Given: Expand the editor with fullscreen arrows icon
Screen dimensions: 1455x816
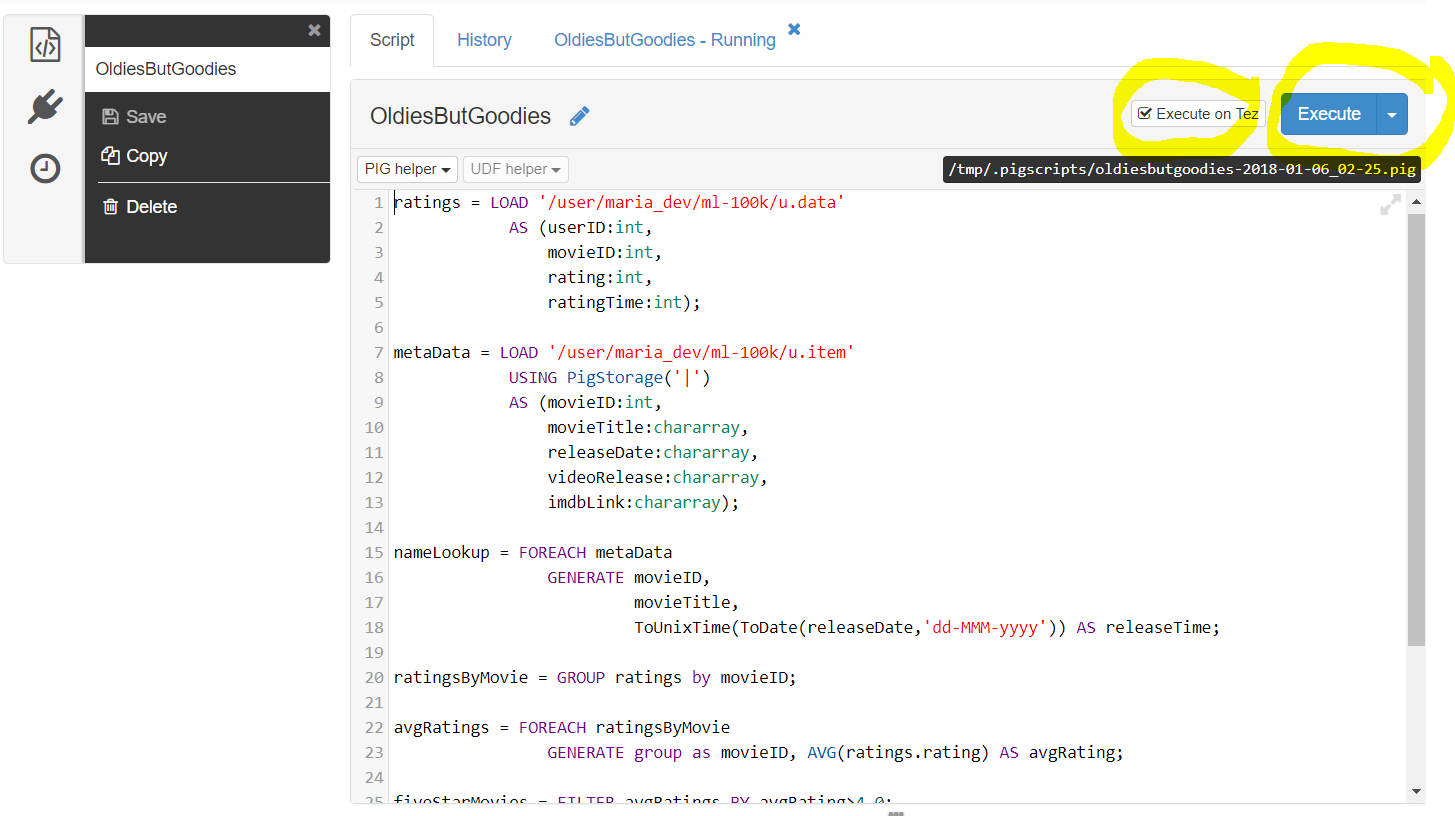Looking at the screenshot, I should pyautogui.click(x=1390, y=205).
